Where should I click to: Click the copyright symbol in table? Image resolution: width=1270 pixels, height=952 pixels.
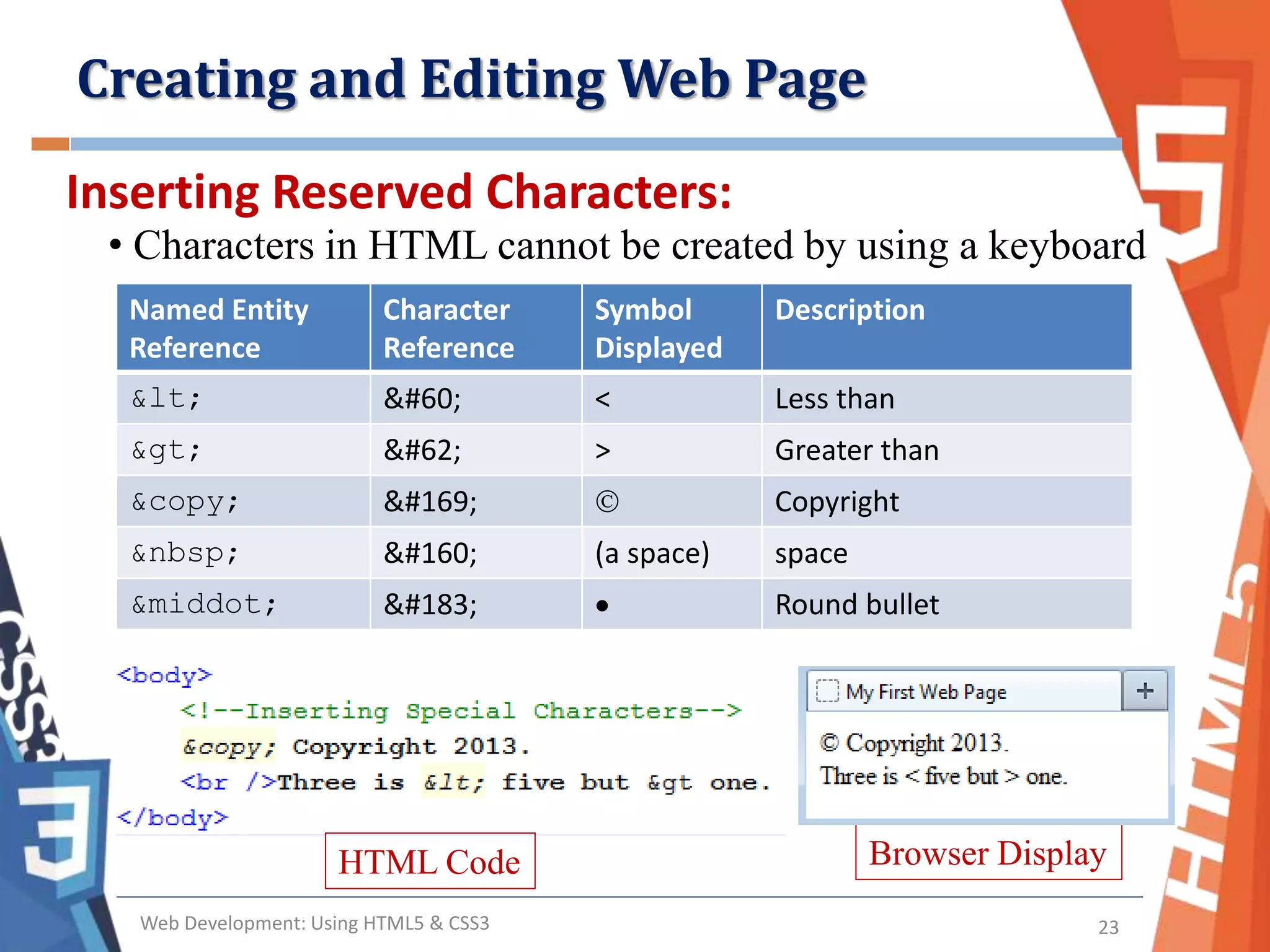point(607,502)
